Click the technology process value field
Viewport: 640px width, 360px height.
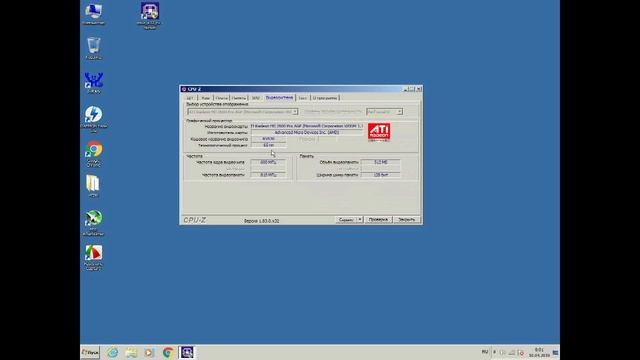tap(268, 145)
